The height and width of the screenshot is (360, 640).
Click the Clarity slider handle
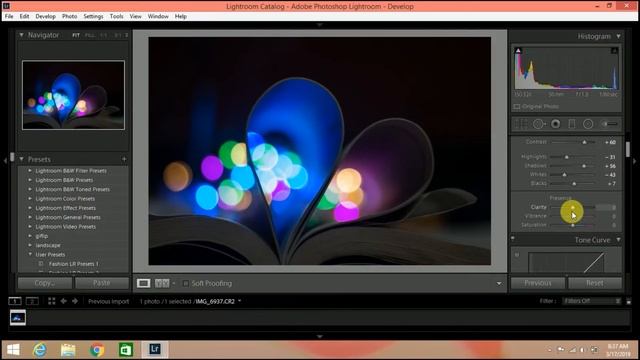pyautogui.click(x=573, y=208)
